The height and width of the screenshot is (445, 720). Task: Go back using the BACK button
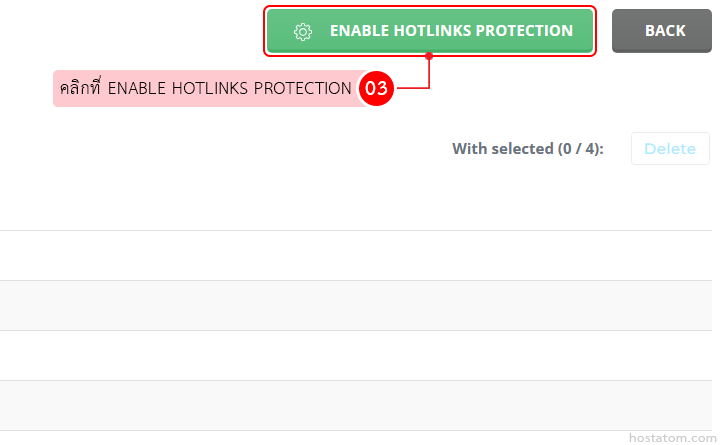coord(665,31)
